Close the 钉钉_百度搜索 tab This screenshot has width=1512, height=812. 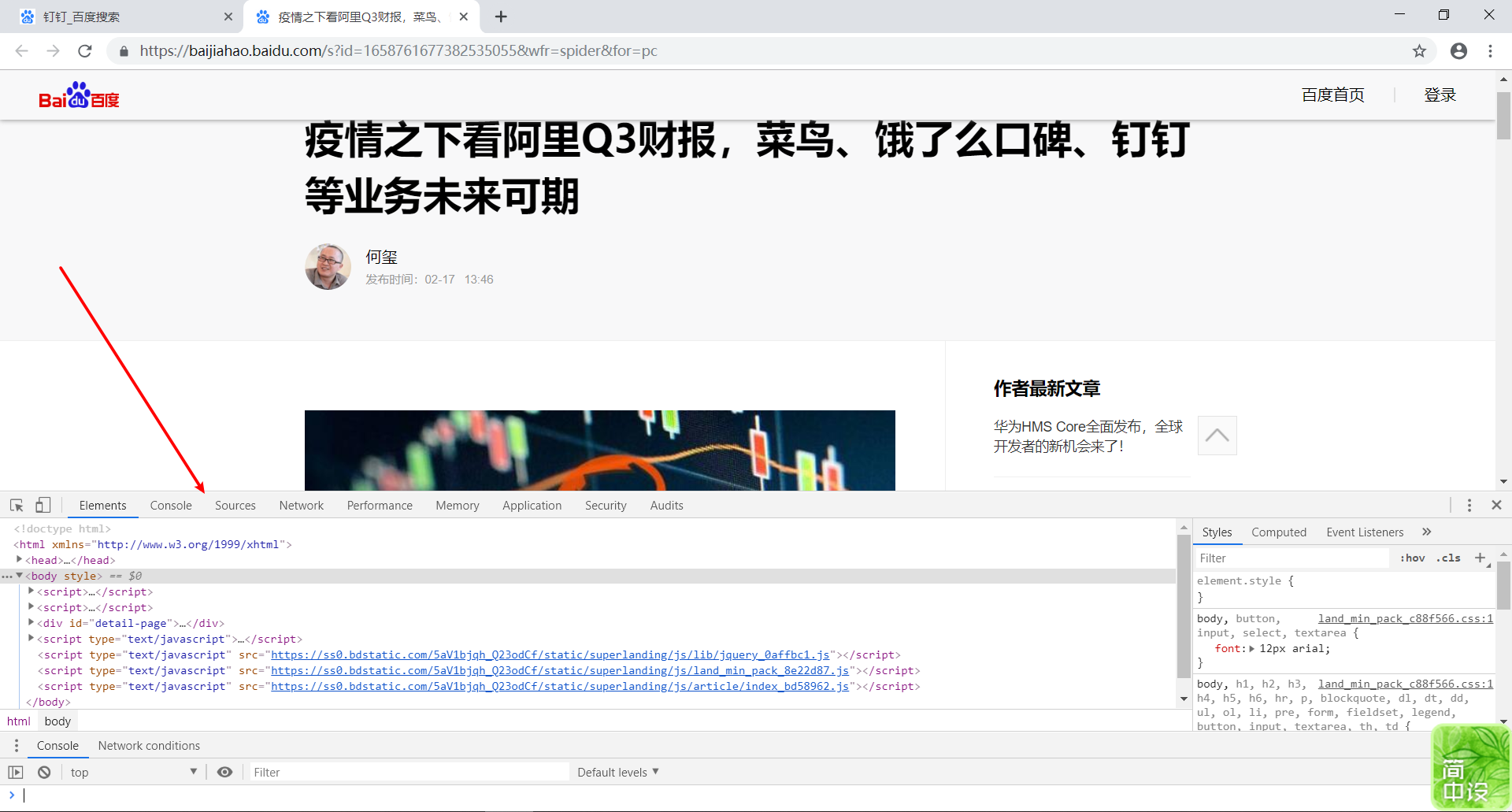pyautogui.click(x=228, y=17)
